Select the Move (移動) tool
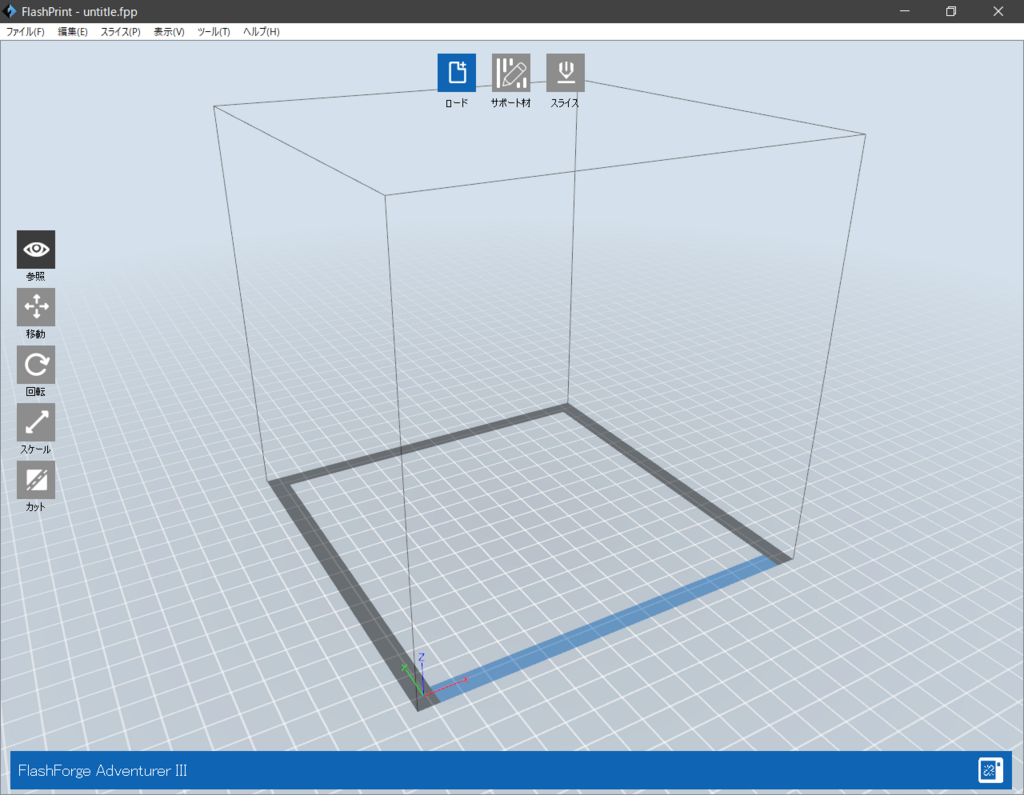 point(36,306)
